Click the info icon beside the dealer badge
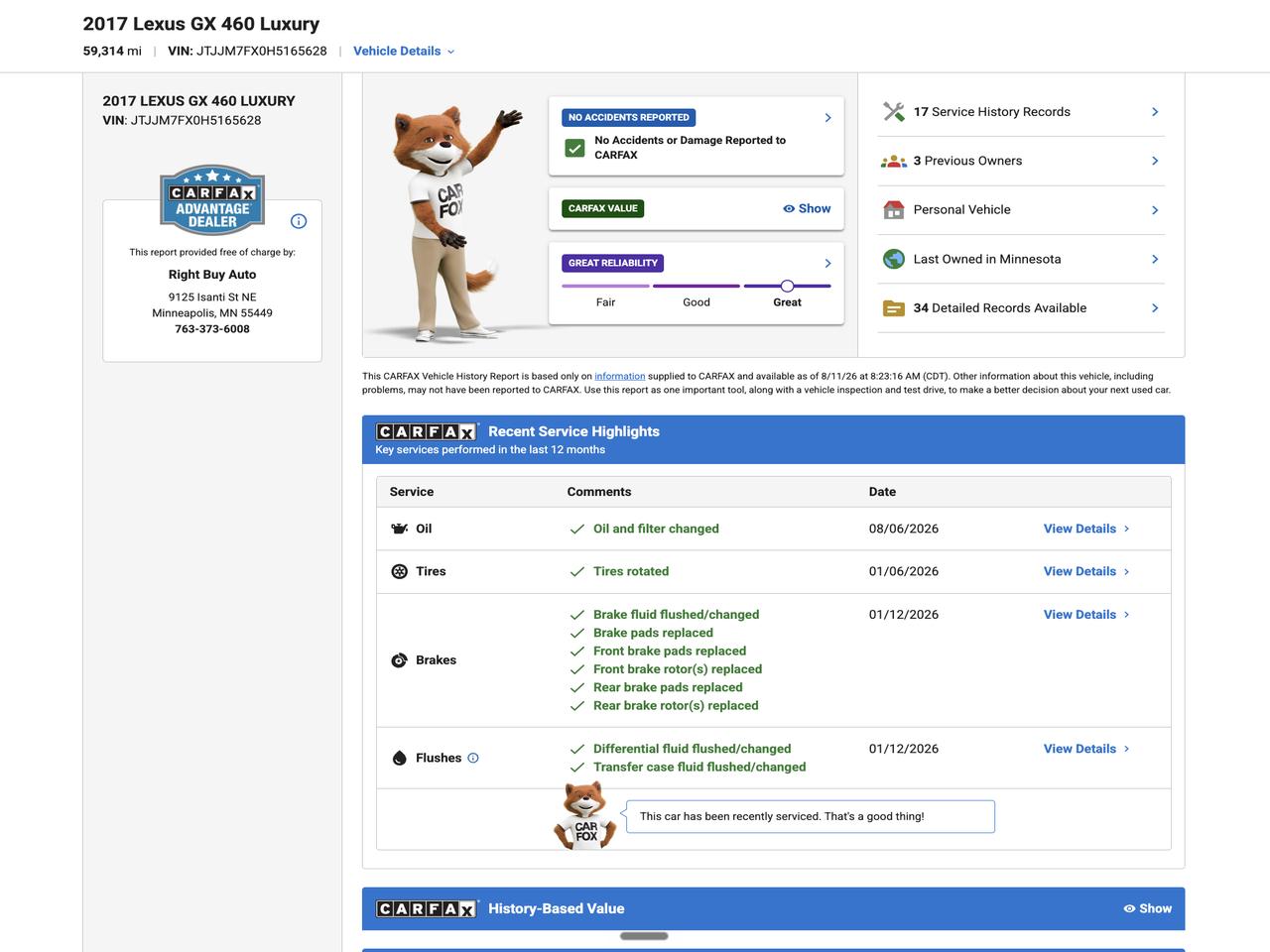The height and width of the screenshot is (952, 1270). (299, 221)
